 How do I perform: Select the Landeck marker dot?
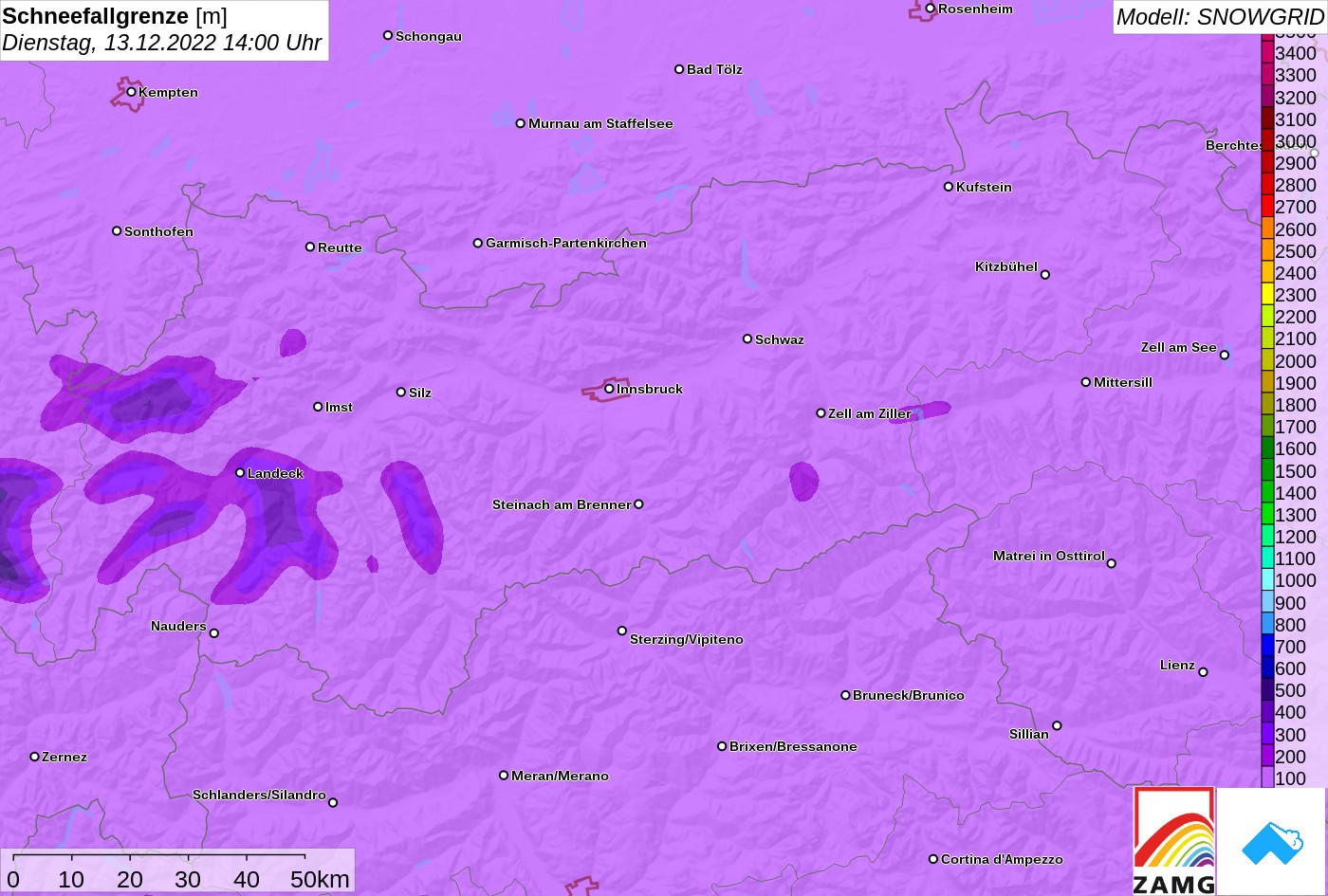[x=240, y=472]
